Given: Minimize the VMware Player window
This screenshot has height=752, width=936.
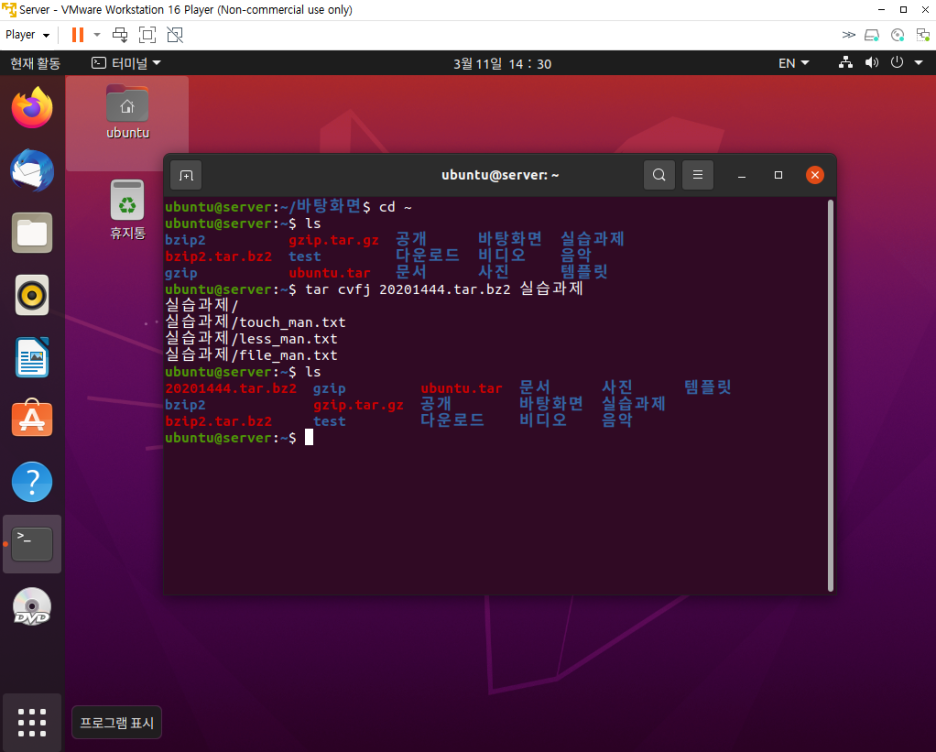Looking at the screenshot, I should 881,10.
